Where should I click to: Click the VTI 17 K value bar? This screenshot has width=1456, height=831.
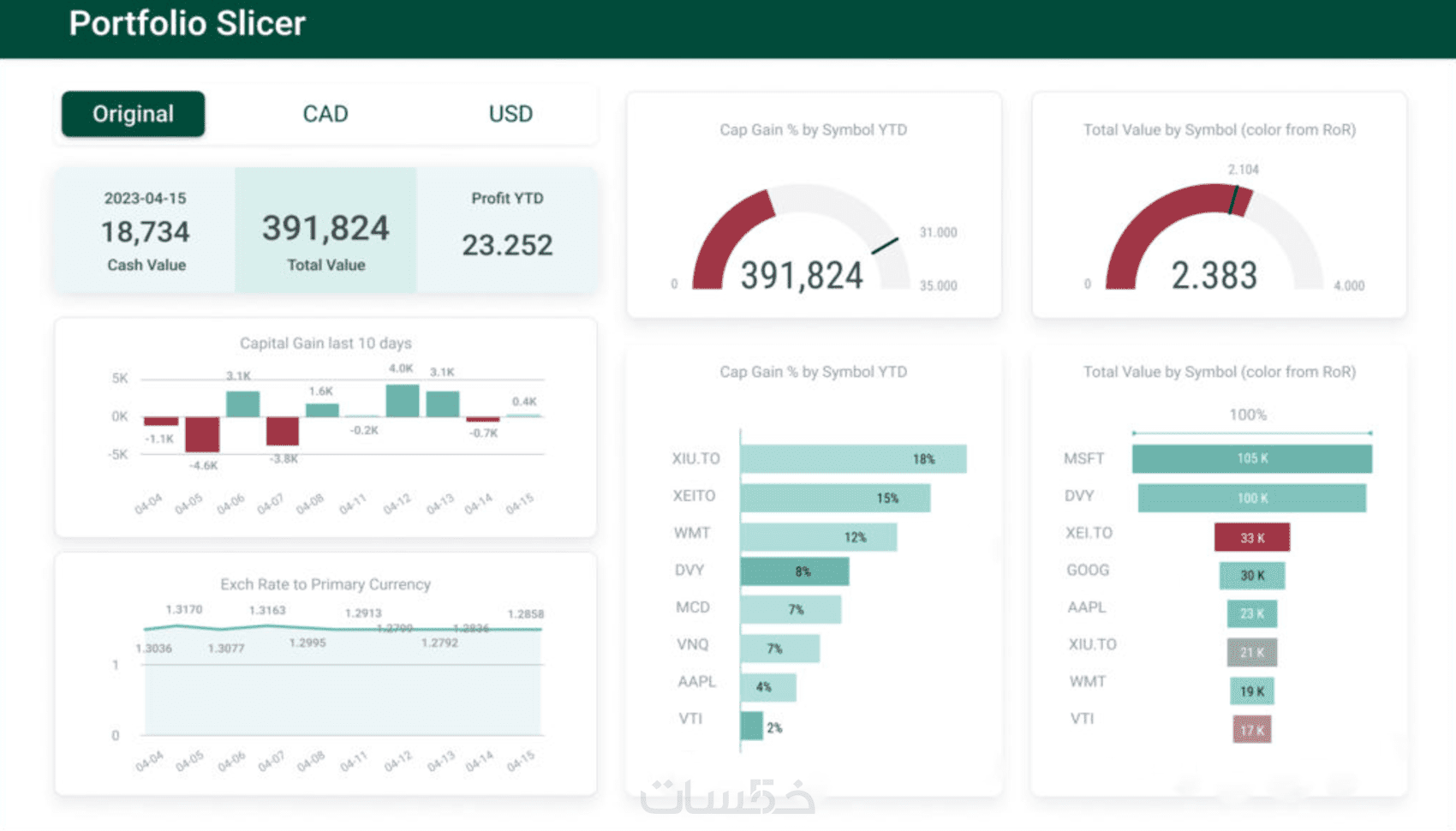tap(1252, 730)
